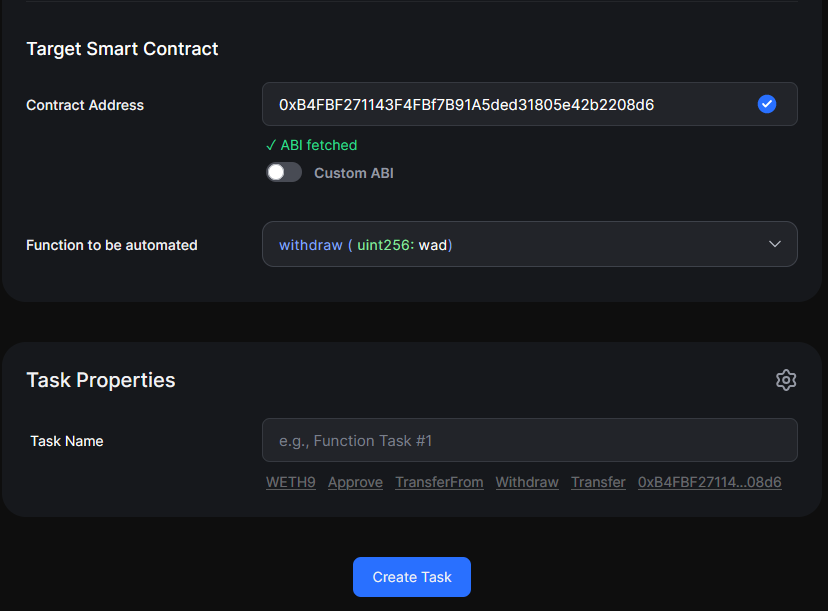Screen dimensions: 828x611
Task: Toggle the Custom ABI switch
Action: pos(284,172)
